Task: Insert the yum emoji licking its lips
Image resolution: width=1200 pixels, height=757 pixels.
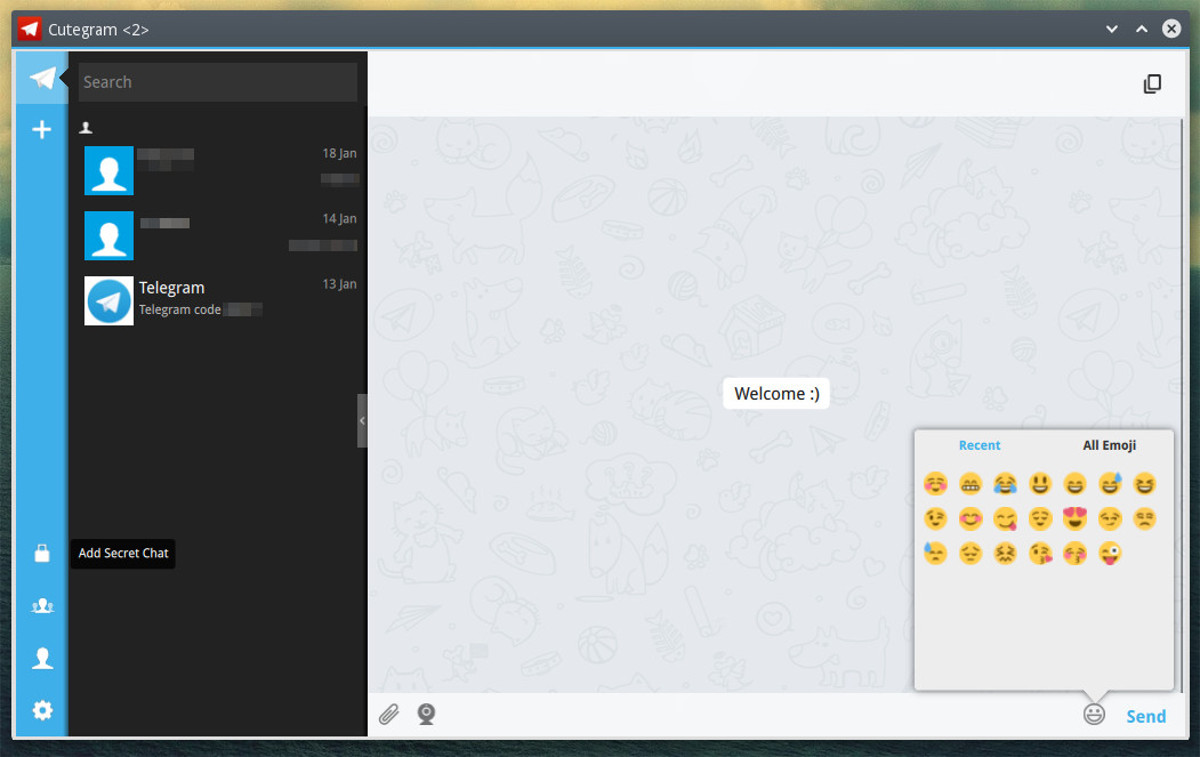Action: pyautogui.click(x=1005, y=519)
